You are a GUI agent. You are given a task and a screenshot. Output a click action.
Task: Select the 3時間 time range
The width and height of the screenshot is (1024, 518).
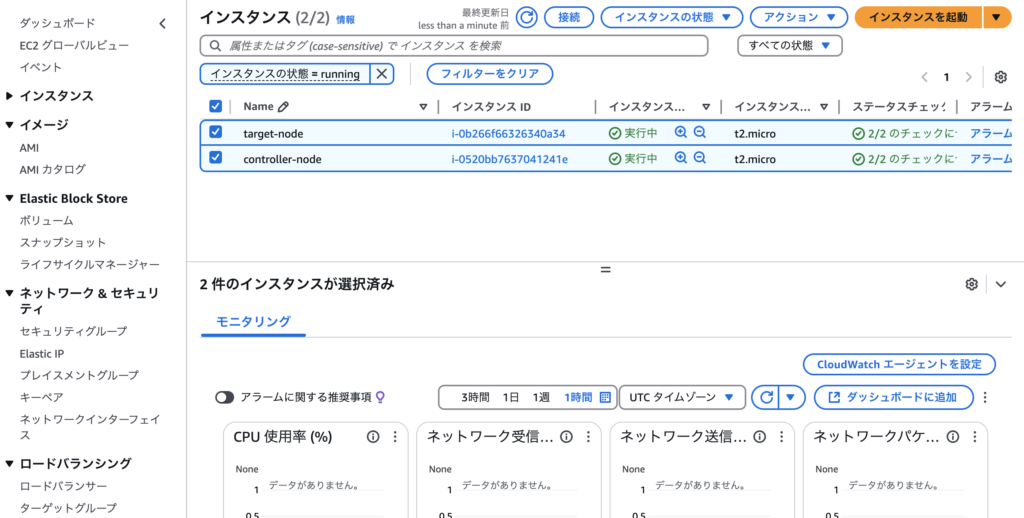tap(475, 397)
